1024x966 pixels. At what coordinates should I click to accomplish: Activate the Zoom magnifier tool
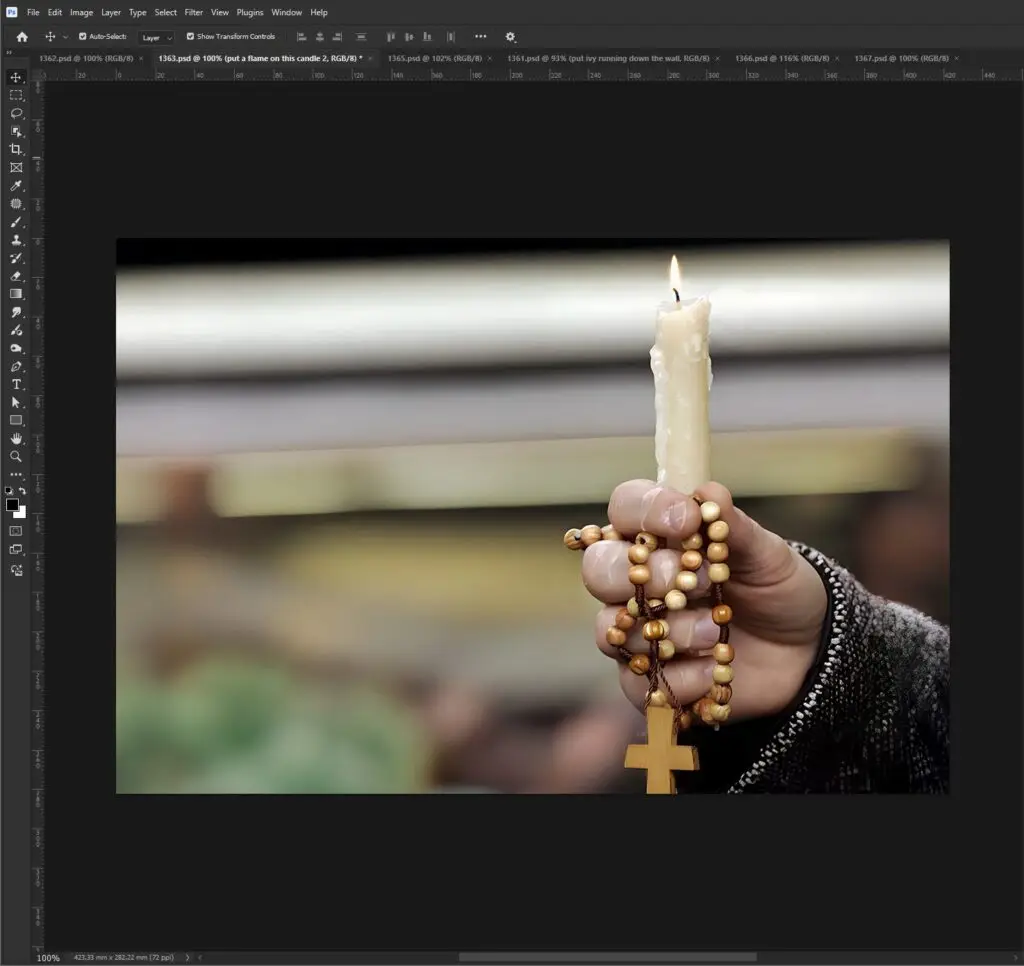click(x=16, y=456)
